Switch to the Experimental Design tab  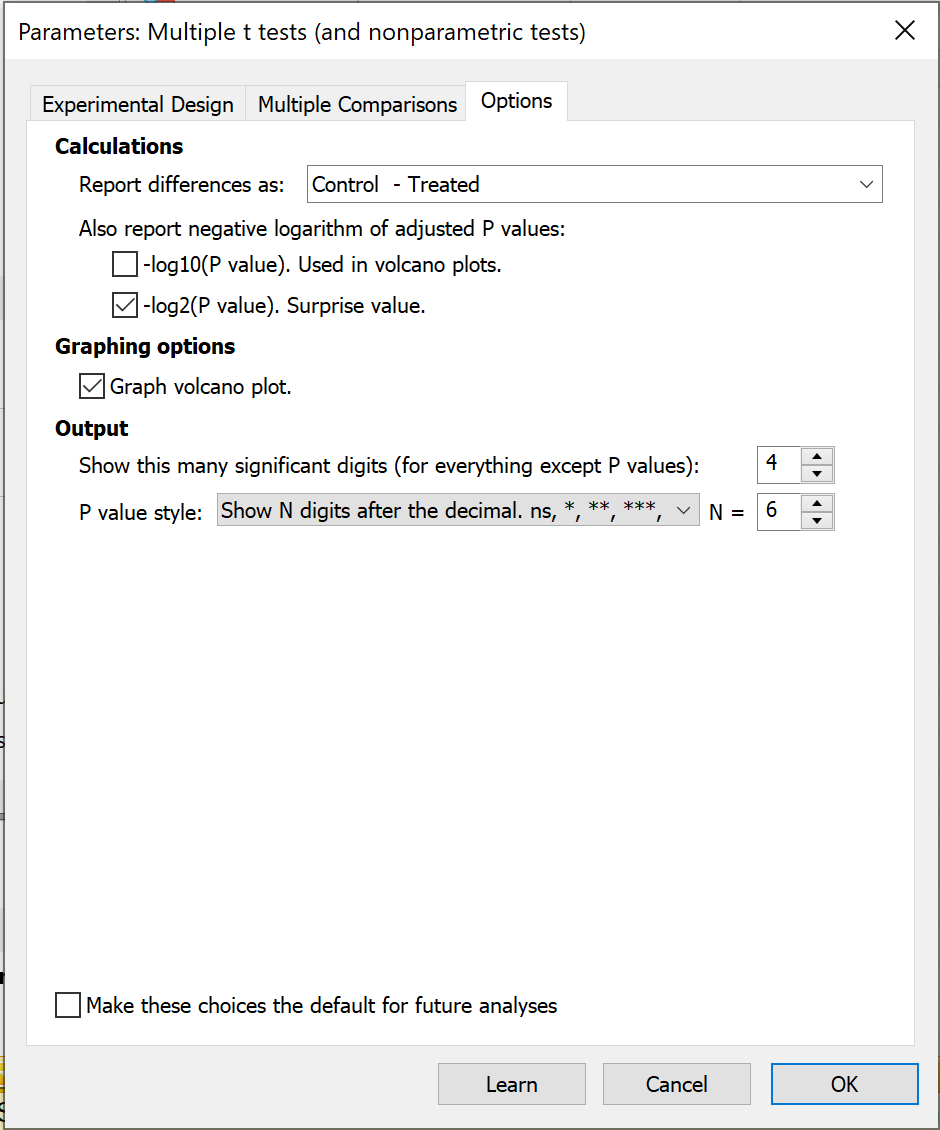coord(138,104)
